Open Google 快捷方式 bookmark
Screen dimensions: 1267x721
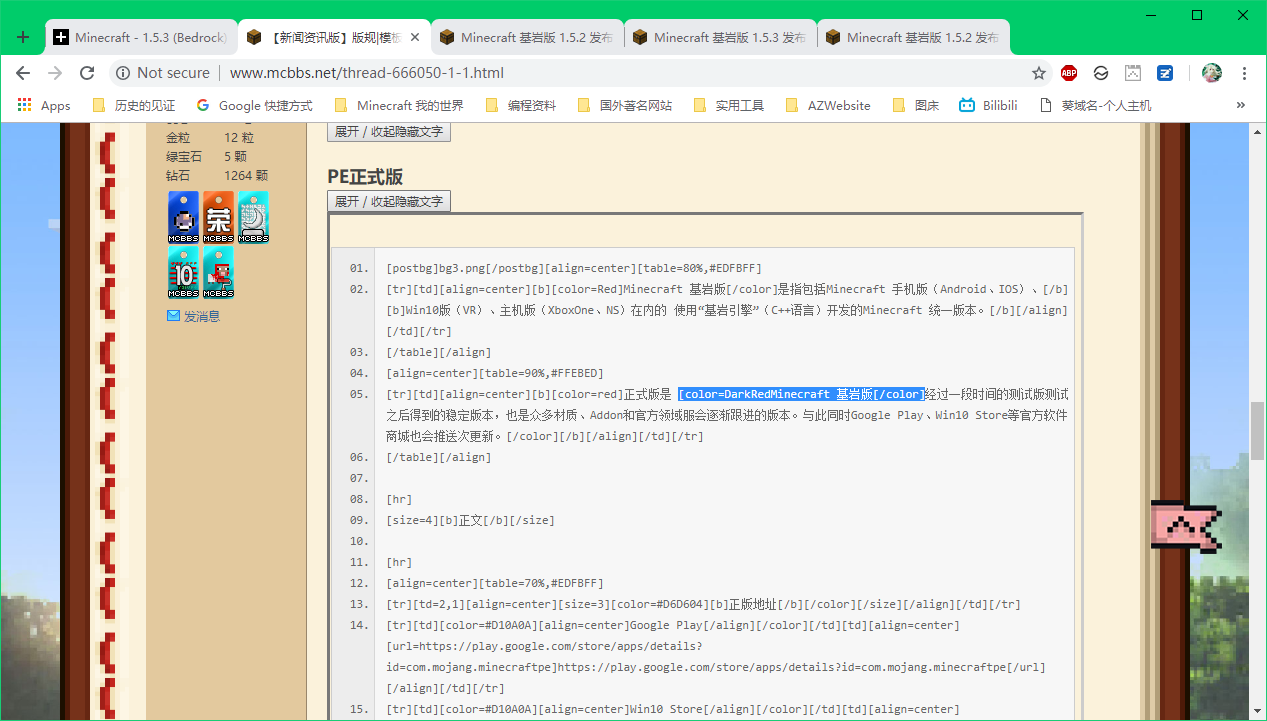(x=254, y=105)
